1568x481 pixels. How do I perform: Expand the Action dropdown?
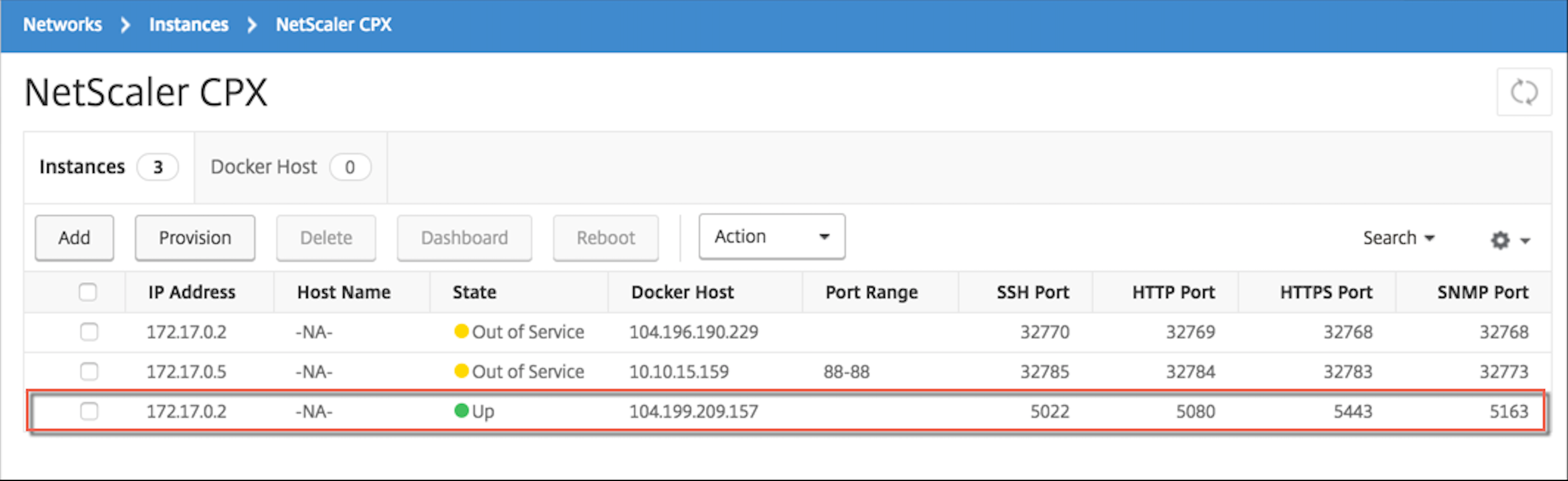click(x=771, y=236)
